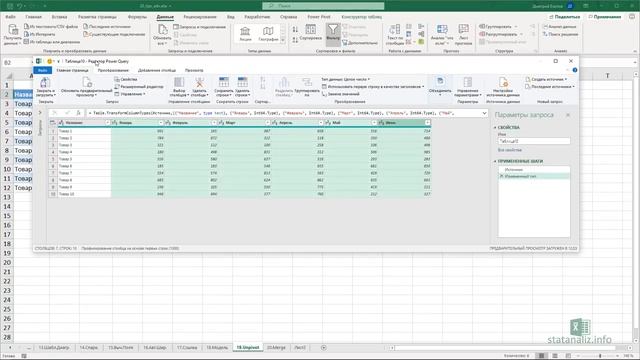
Task: Click Excel Forecast Sheet icon
Action: 463,30
